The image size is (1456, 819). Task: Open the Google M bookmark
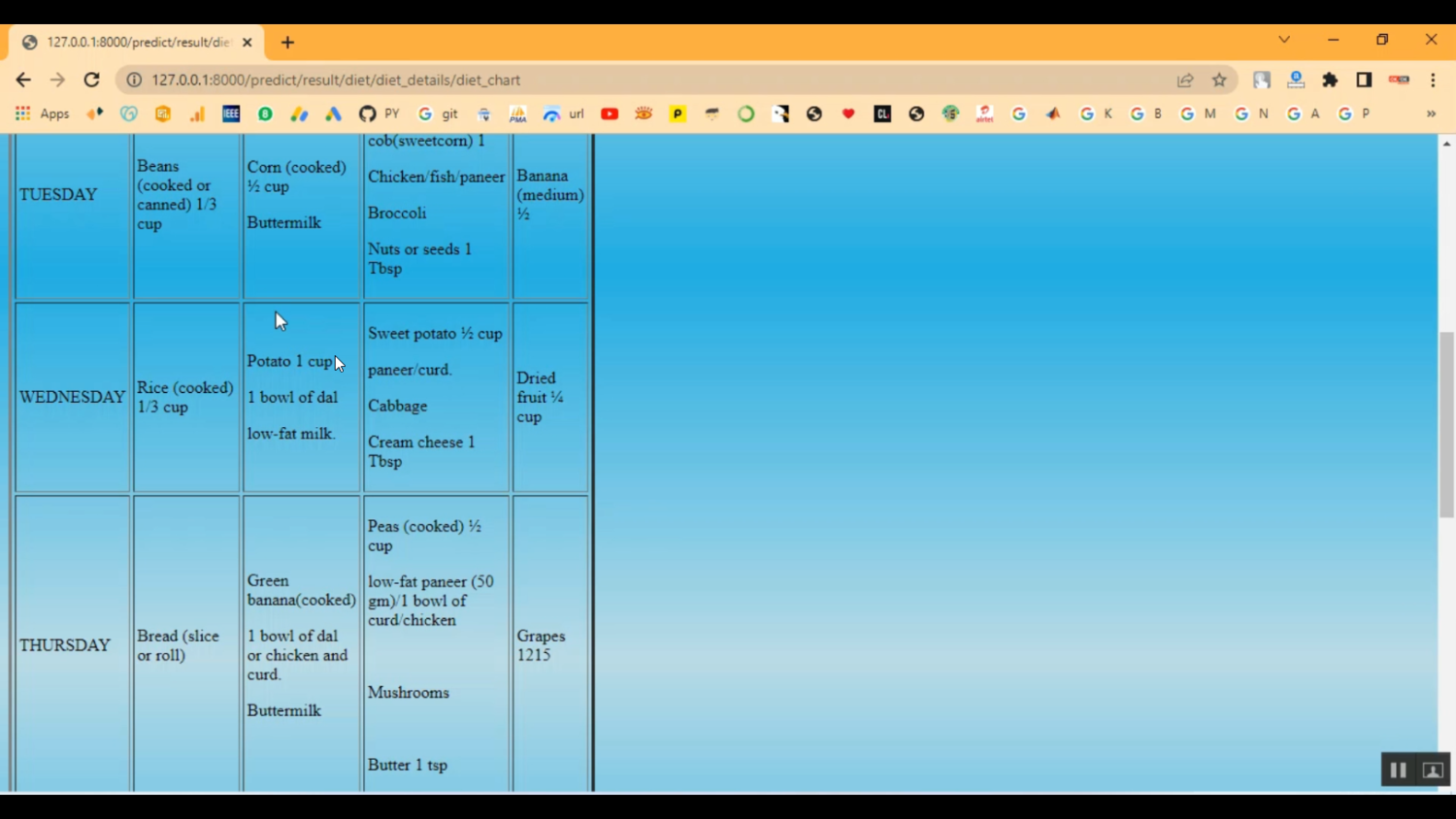1198,114
